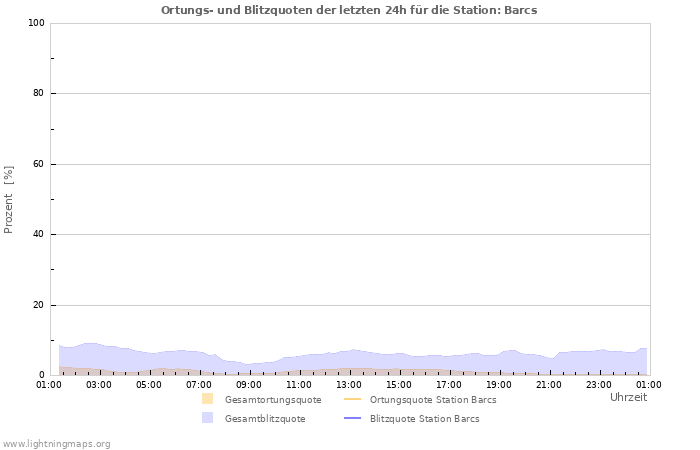Click the 100 value on the y-axis
Screen dimensions: 700x450
pyautogui.click(x=37, y=23)
